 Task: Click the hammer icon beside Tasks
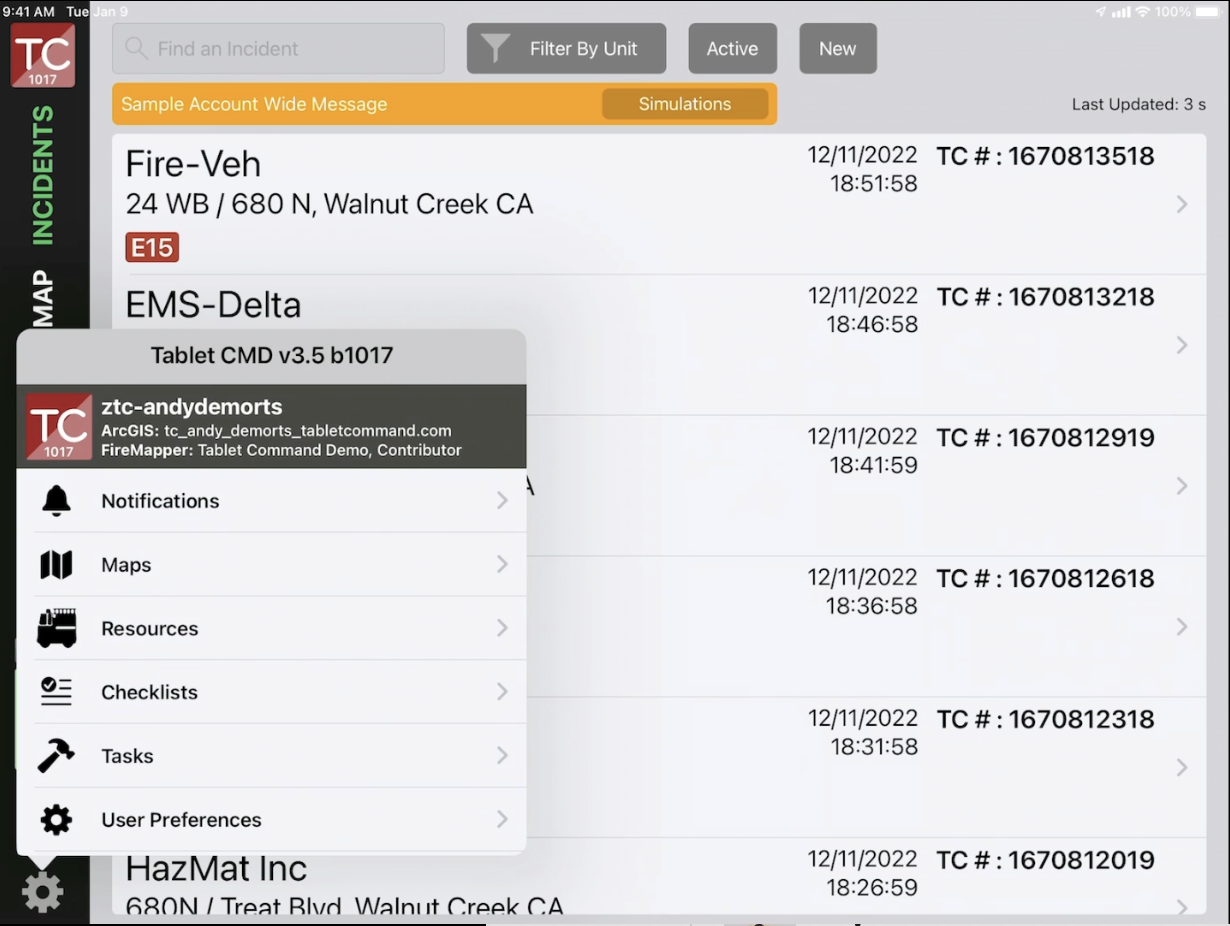coord(56,756)
